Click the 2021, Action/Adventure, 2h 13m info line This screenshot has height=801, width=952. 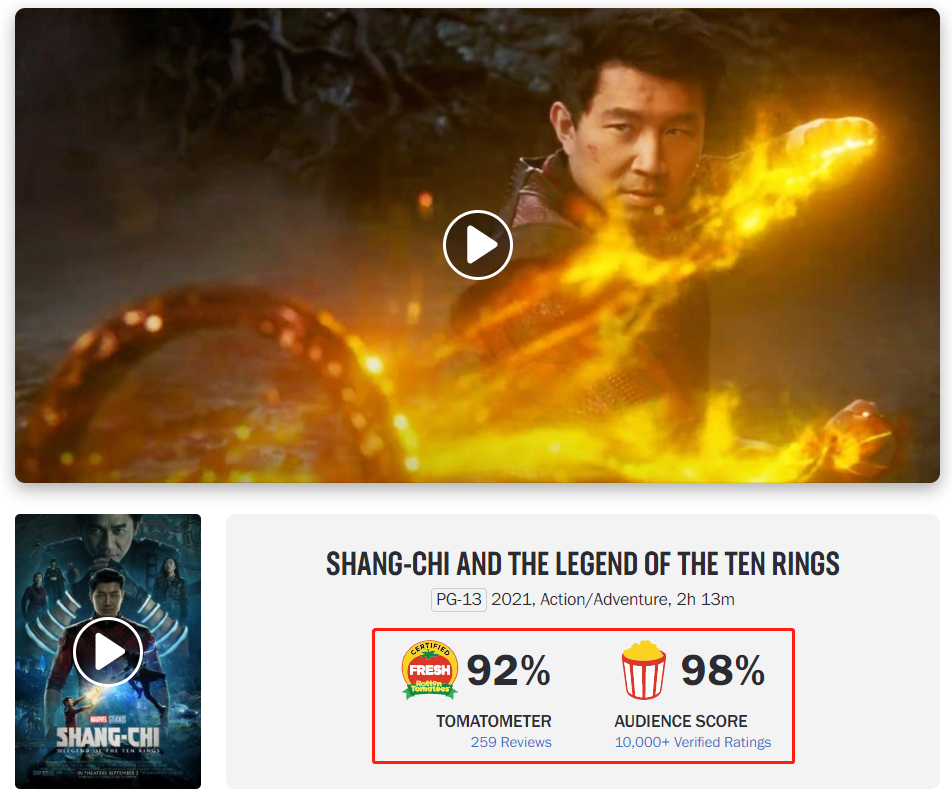(x=613, y=599)
